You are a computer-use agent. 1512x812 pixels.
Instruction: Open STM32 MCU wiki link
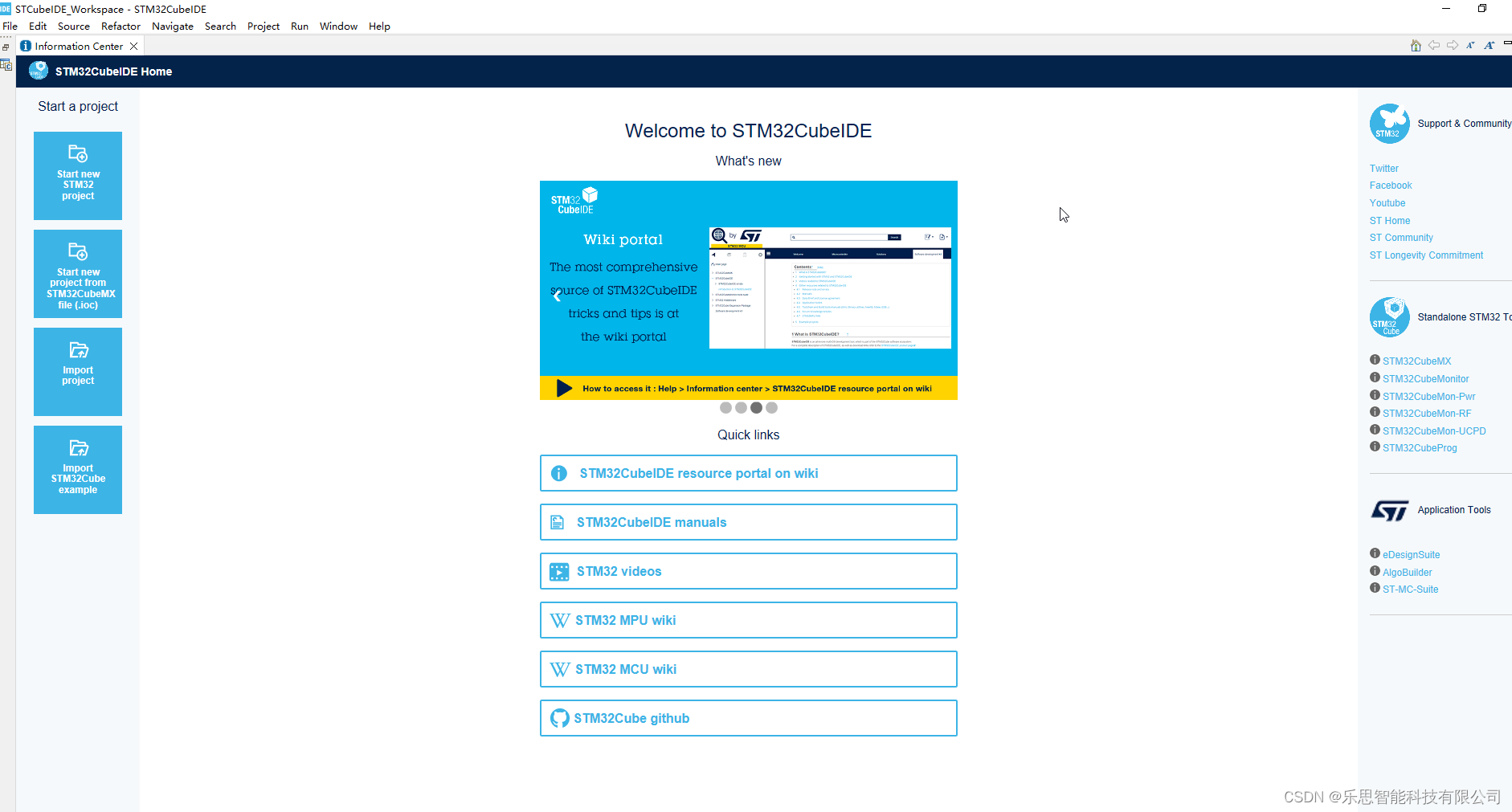click(x=749, y=669)
